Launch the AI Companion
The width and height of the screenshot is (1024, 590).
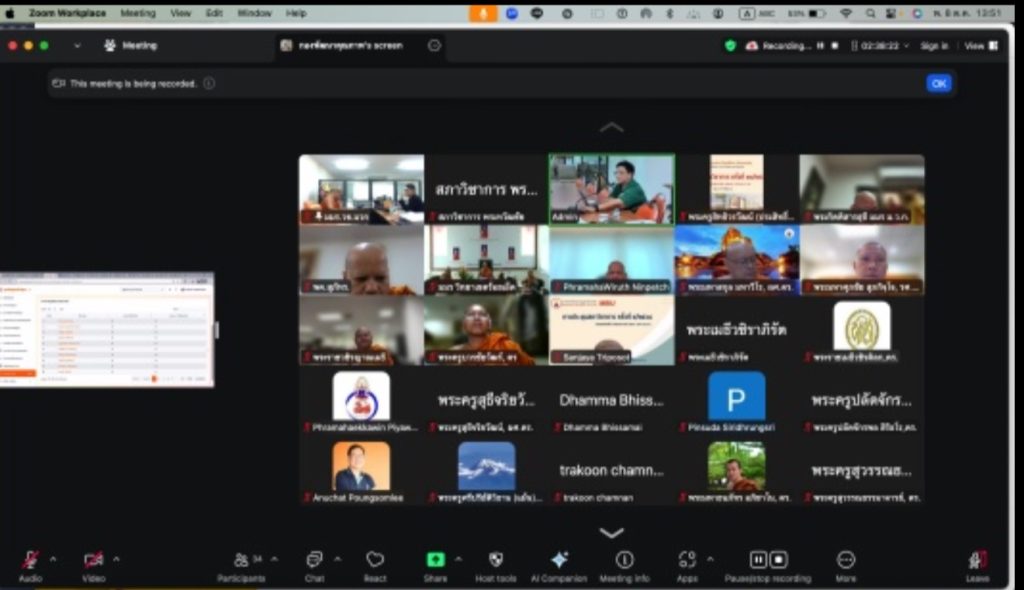[x=560, y=561]
